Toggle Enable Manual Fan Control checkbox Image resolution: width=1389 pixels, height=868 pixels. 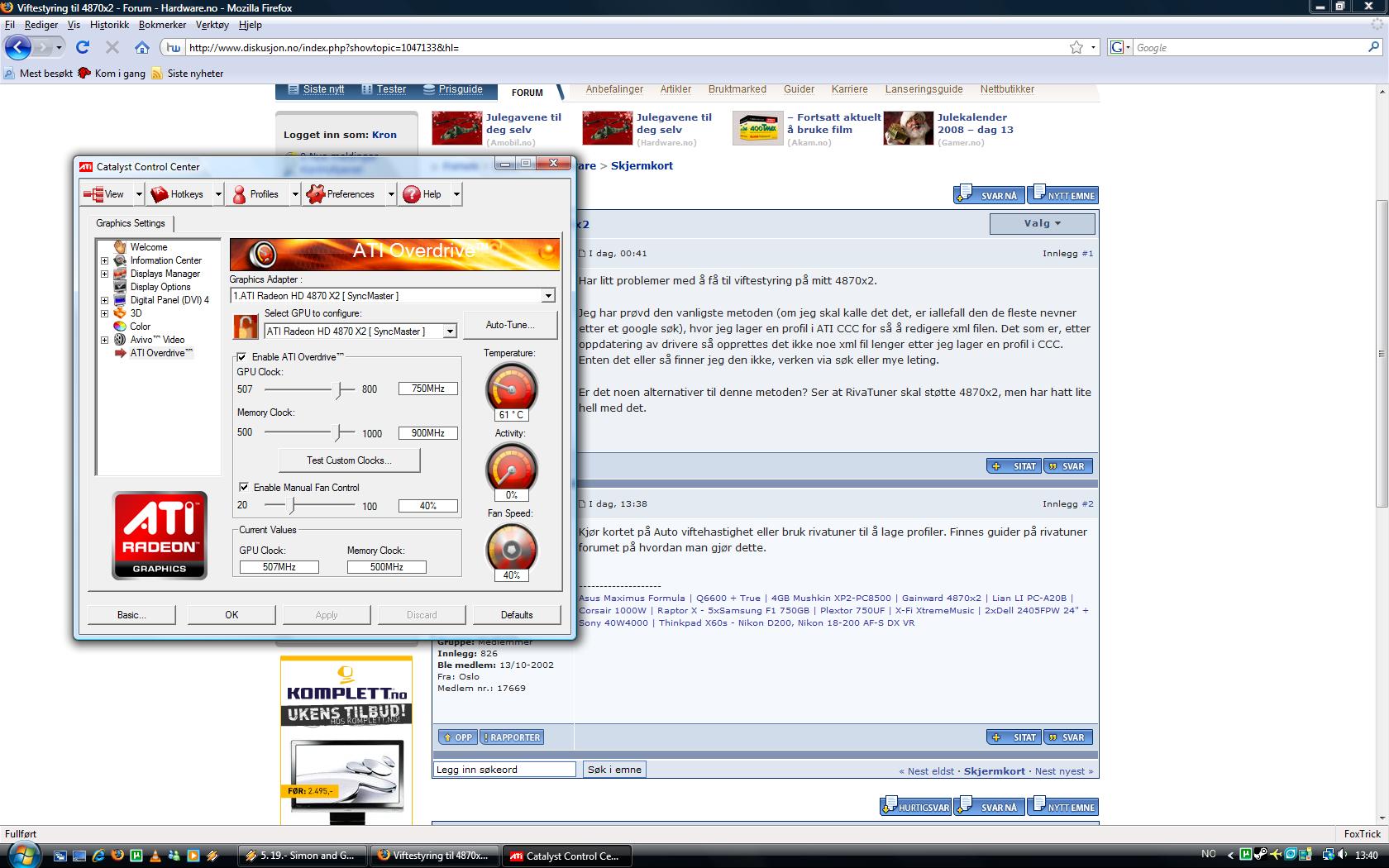[244, 487]
